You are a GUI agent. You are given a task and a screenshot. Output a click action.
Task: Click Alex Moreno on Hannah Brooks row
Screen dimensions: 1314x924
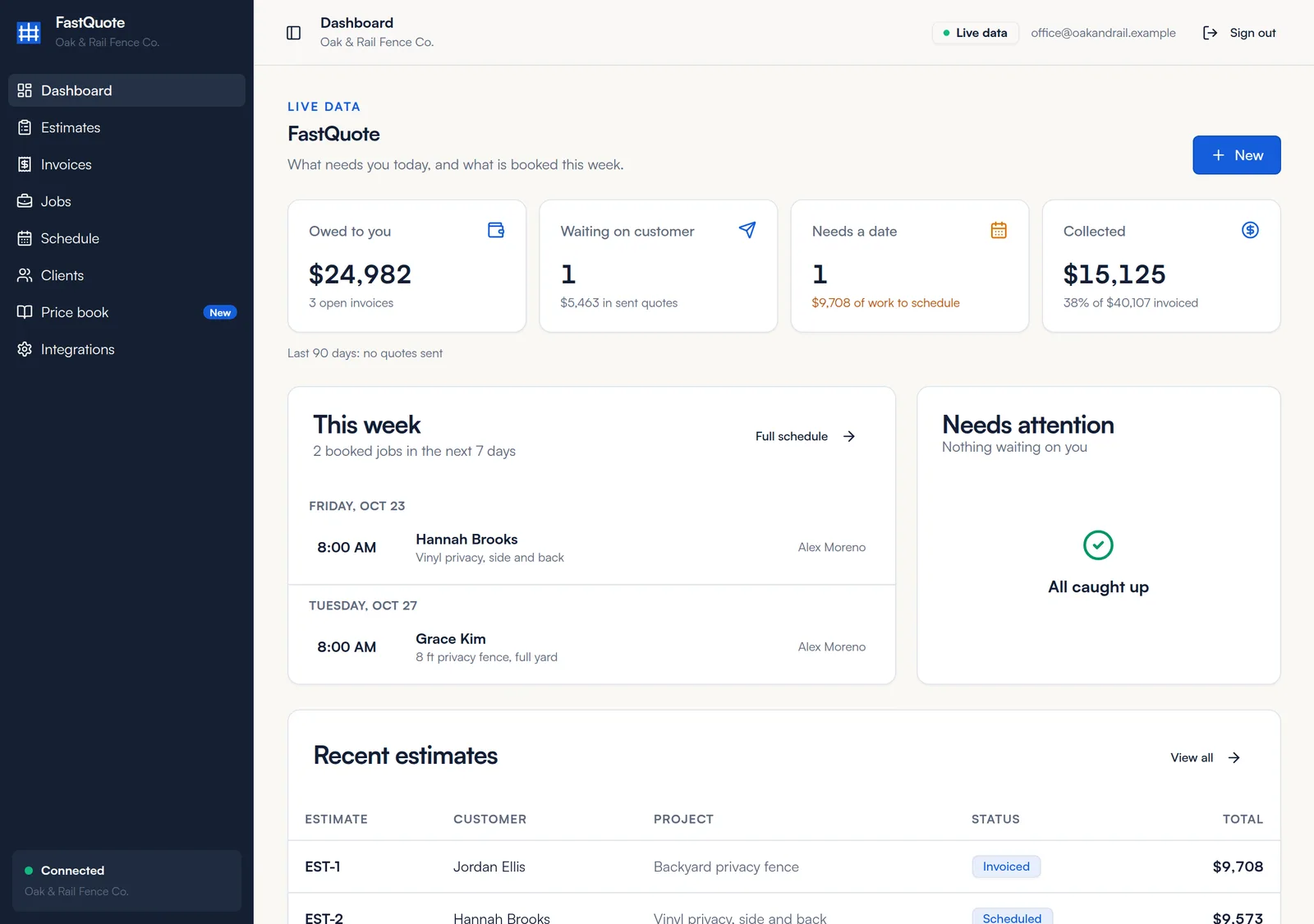click(x=832, y=547)
